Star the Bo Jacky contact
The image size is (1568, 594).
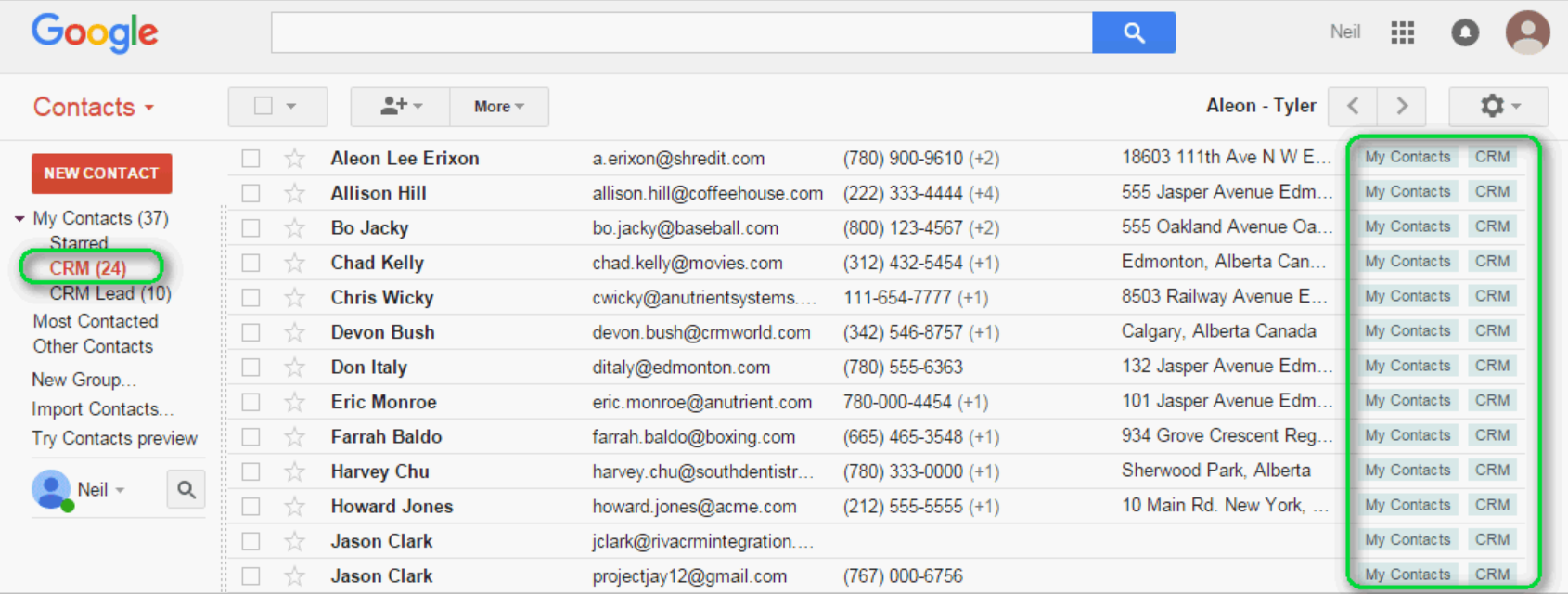click(x=295, y=228)
